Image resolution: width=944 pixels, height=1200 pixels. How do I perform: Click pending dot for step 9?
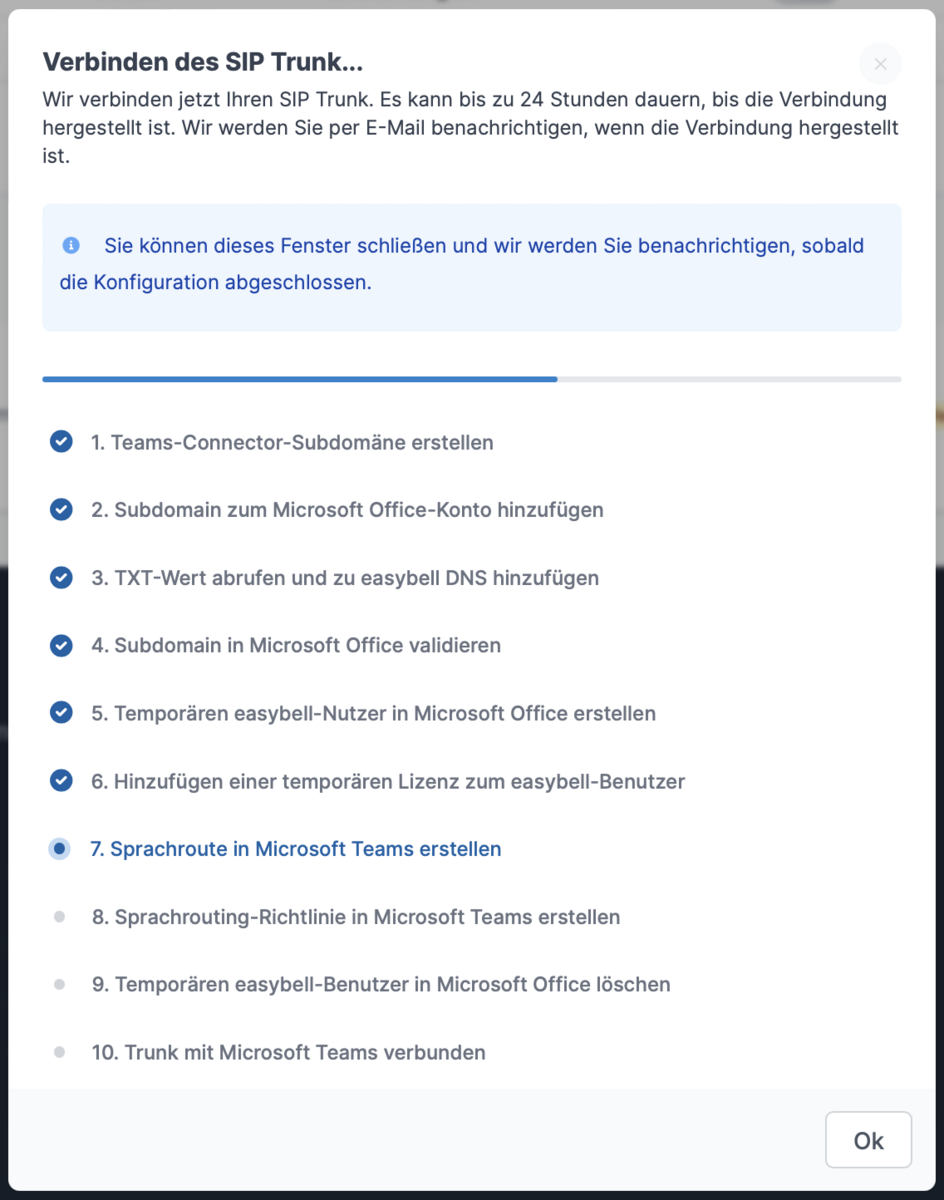[60, 985]
